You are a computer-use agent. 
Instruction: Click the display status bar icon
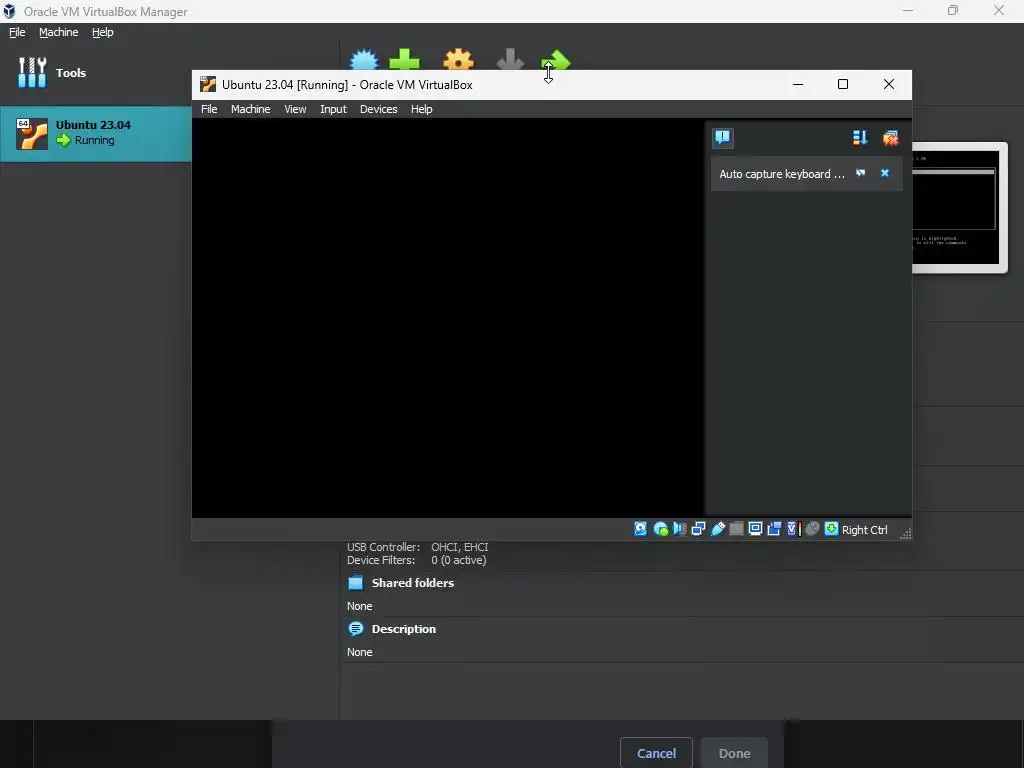coord(755,529)
